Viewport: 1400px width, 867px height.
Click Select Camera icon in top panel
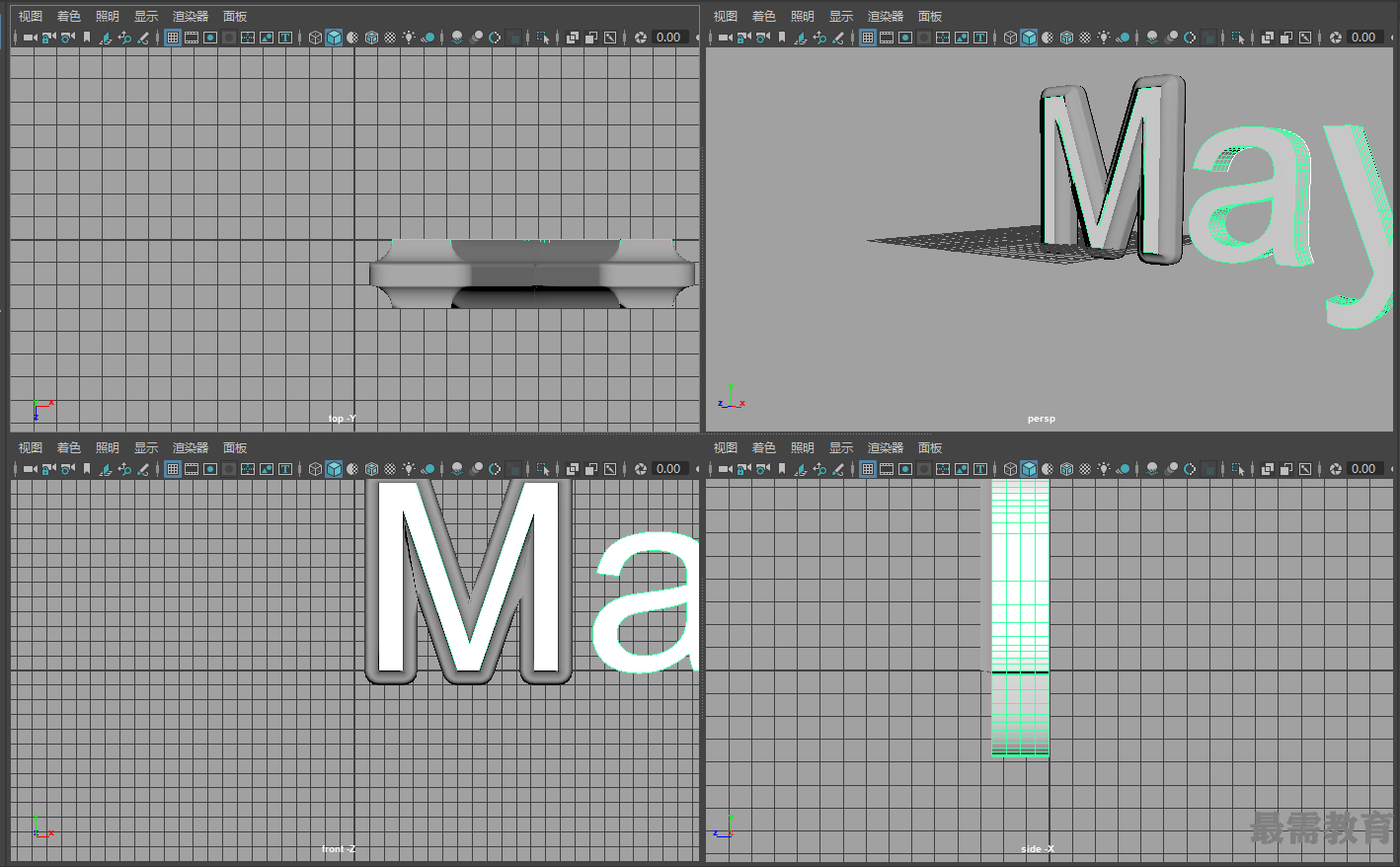pos(30,38)
